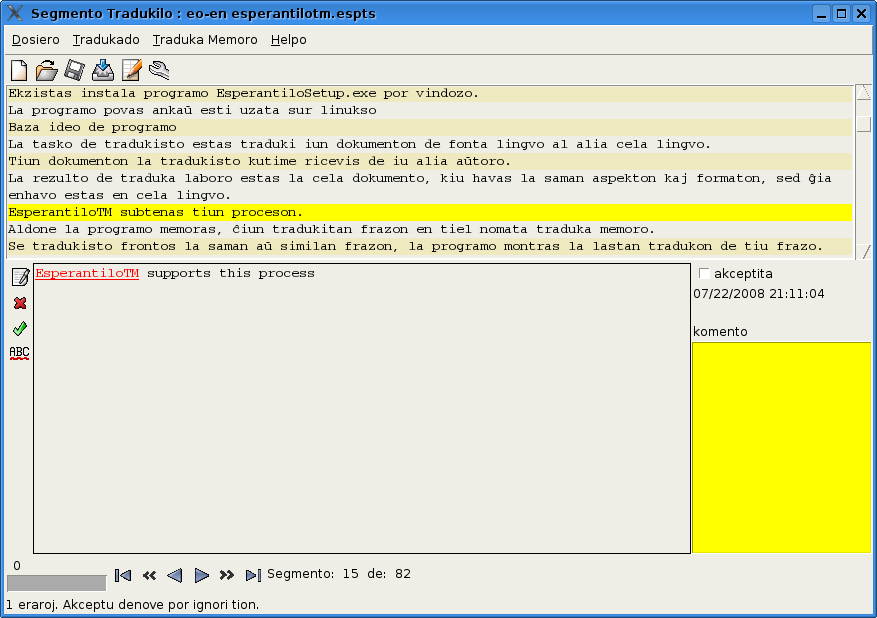Go to the next segment
The height and width of the screenshot is (618, 877).
click(x=201, y=575)
